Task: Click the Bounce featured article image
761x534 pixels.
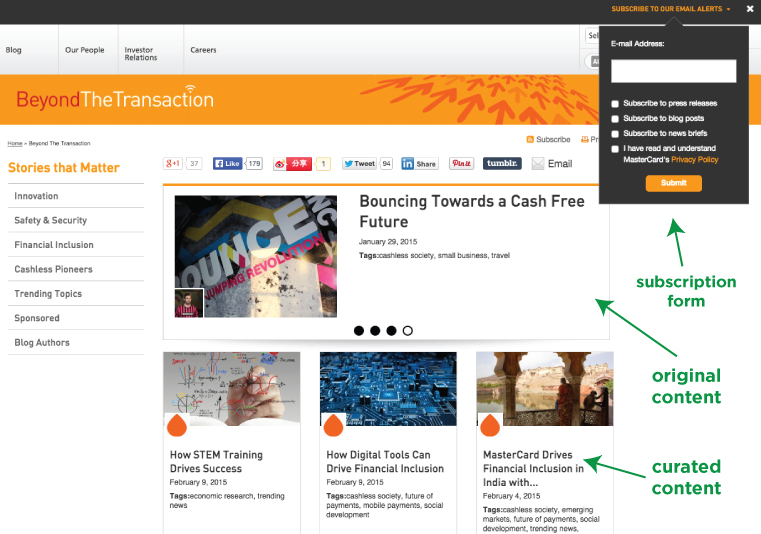Action: tap(256, 256)
